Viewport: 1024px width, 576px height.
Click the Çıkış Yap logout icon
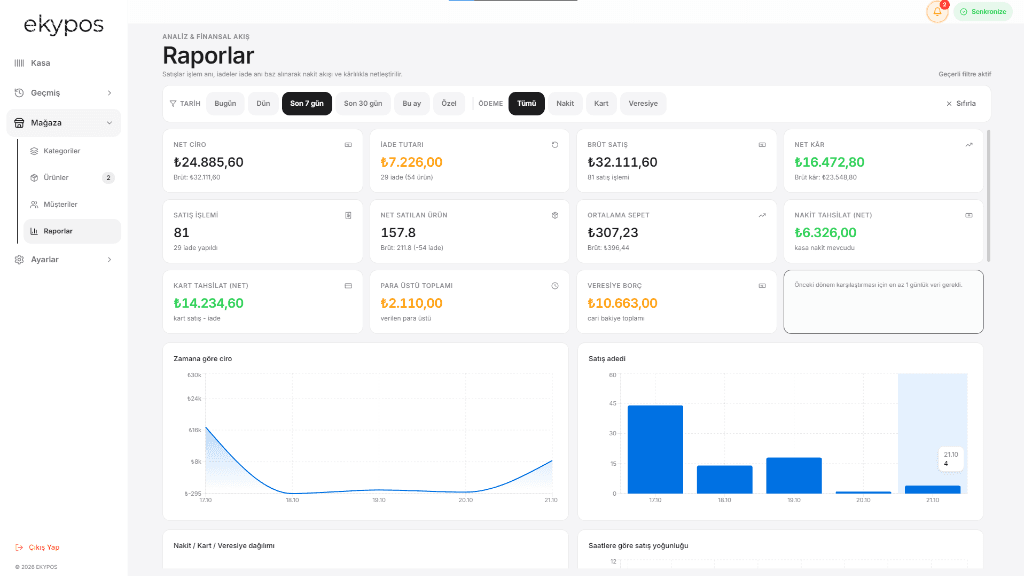pos(19,547)
